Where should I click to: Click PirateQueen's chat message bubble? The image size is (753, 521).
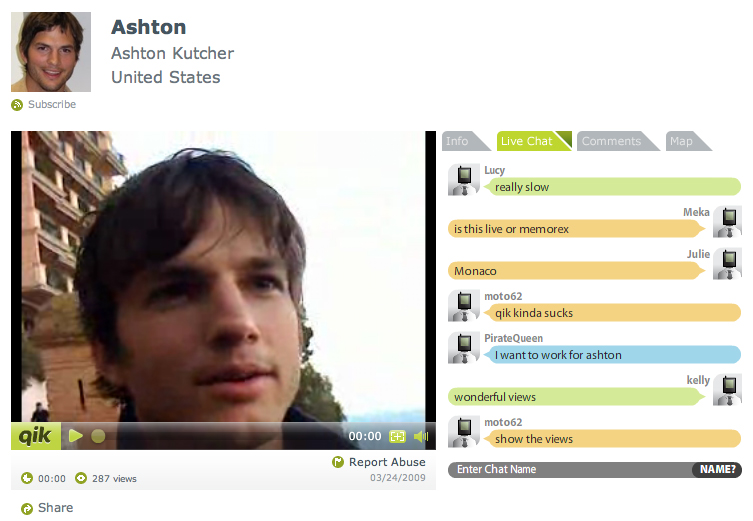pos(612,355)
